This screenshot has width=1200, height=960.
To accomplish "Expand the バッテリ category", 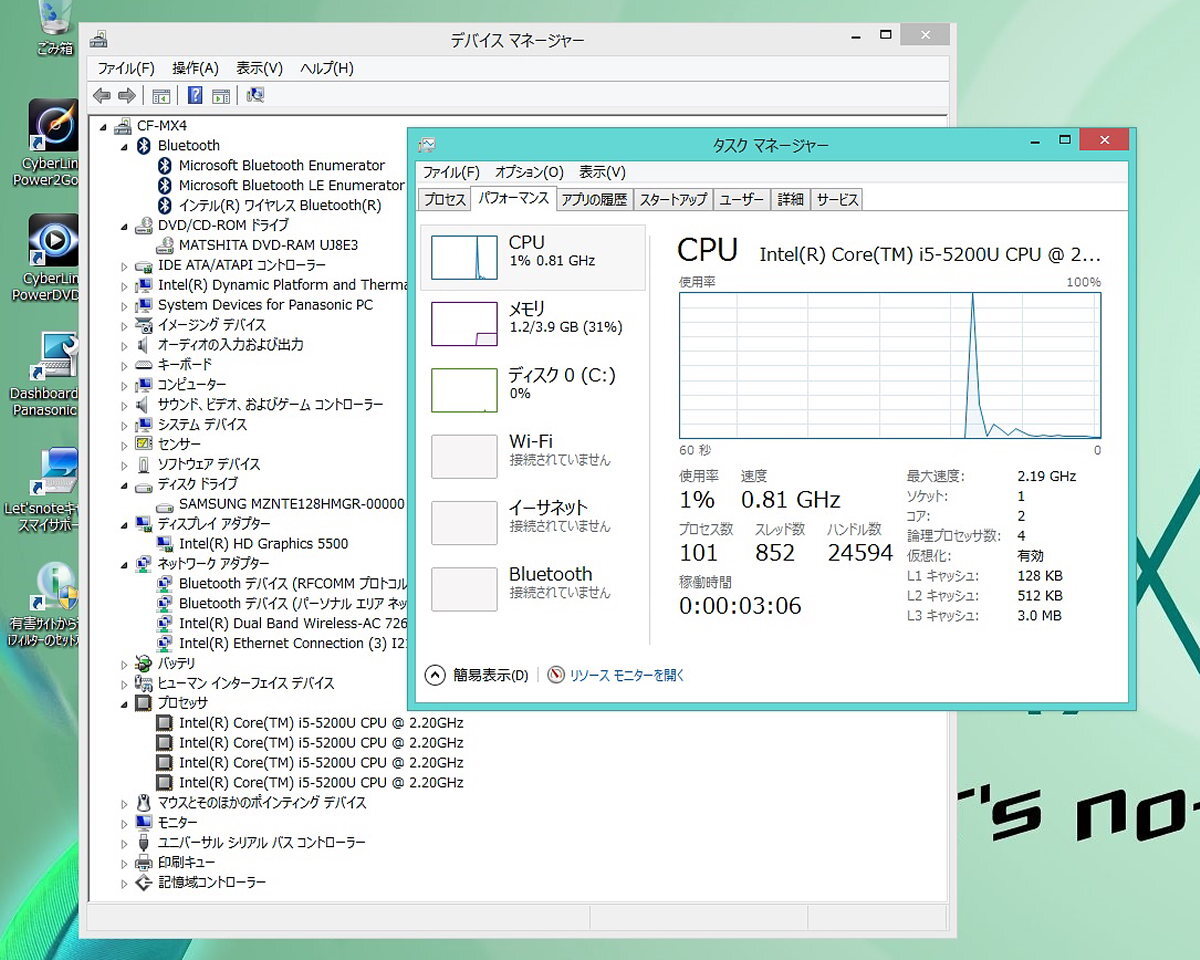I will [125, 664].
